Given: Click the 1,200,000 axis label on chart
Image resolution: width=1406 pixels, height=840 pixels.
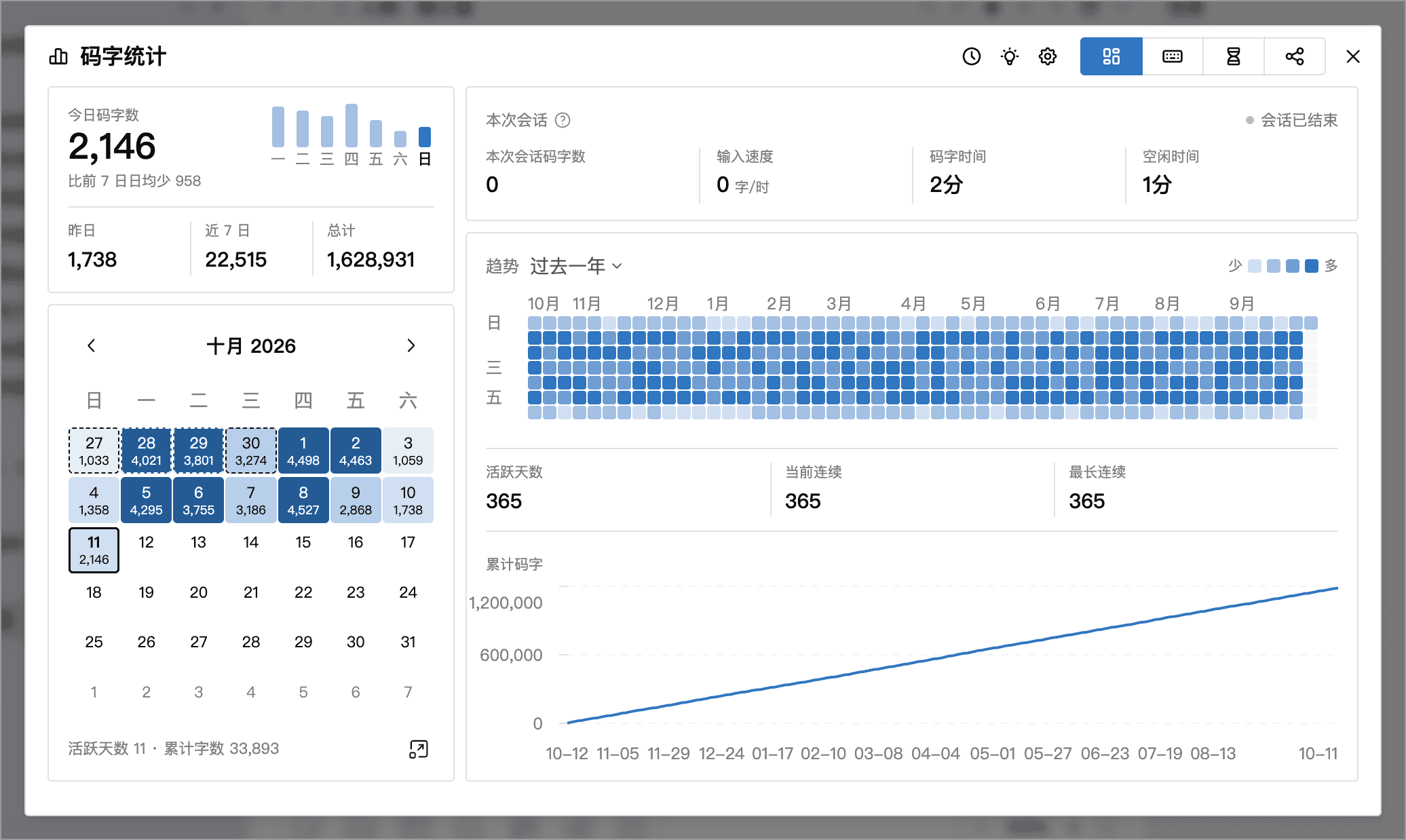Looking at the screenshot, I should tap(506, 603).
